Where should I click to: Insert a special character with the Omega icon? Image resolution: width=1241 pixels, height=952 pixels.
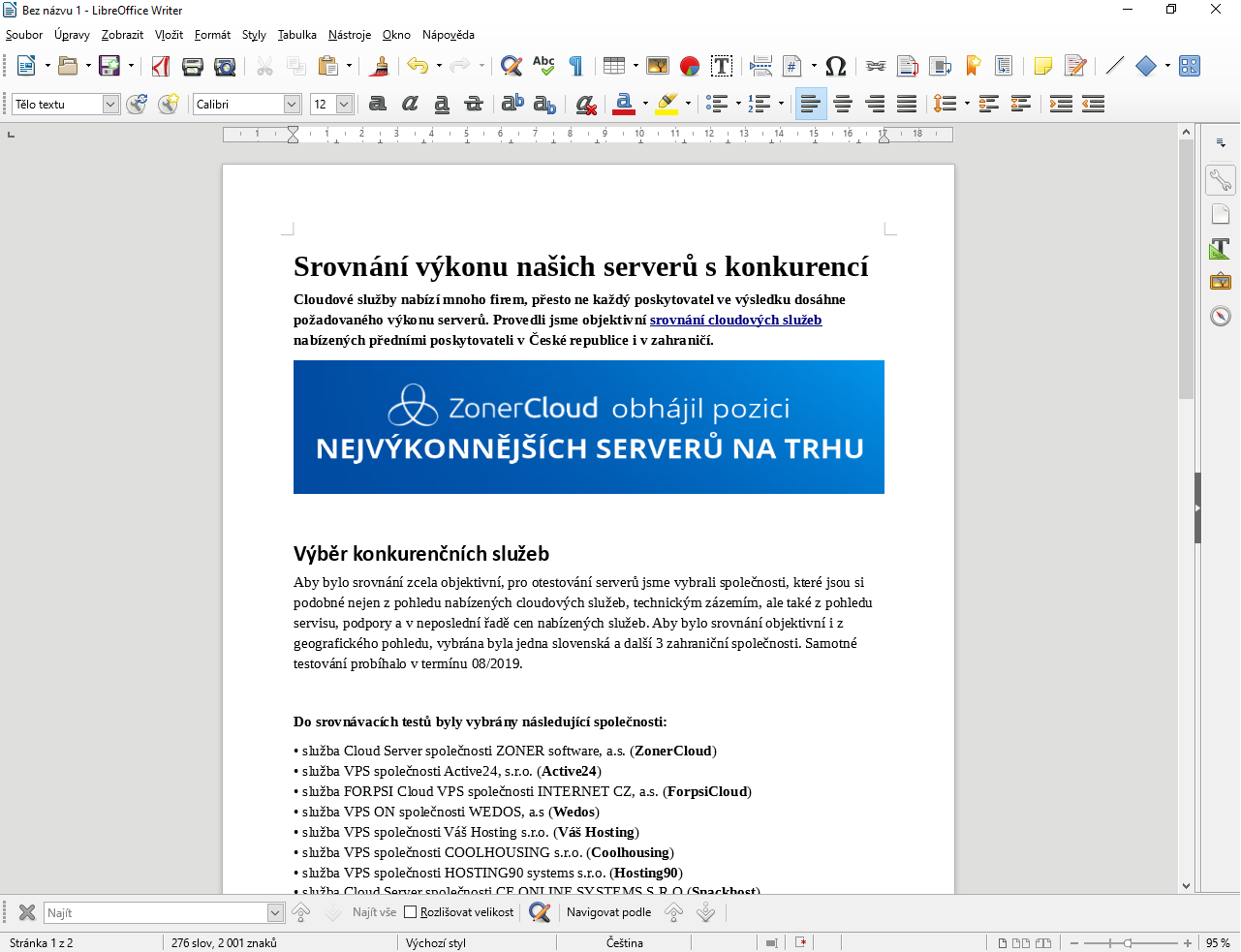point(835,66)
